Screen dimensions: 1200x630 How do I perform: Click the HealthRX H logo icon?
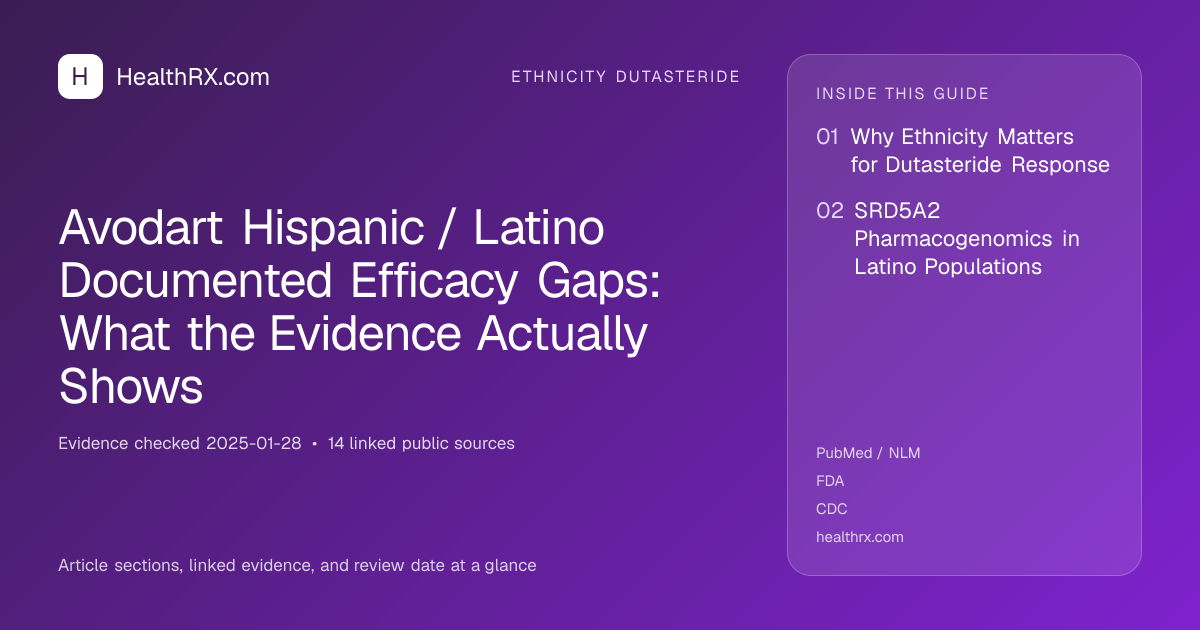(80, 76)
